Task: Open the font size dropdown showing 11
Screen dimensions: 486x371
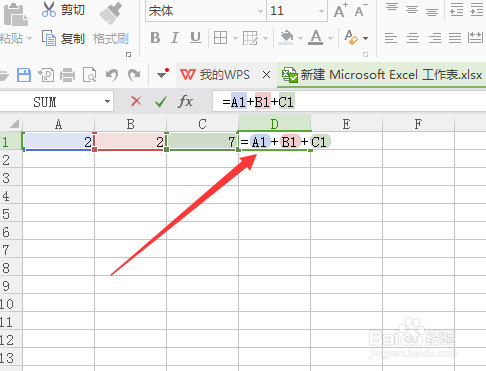Action: pyautogui.click(x=321, y=11)
